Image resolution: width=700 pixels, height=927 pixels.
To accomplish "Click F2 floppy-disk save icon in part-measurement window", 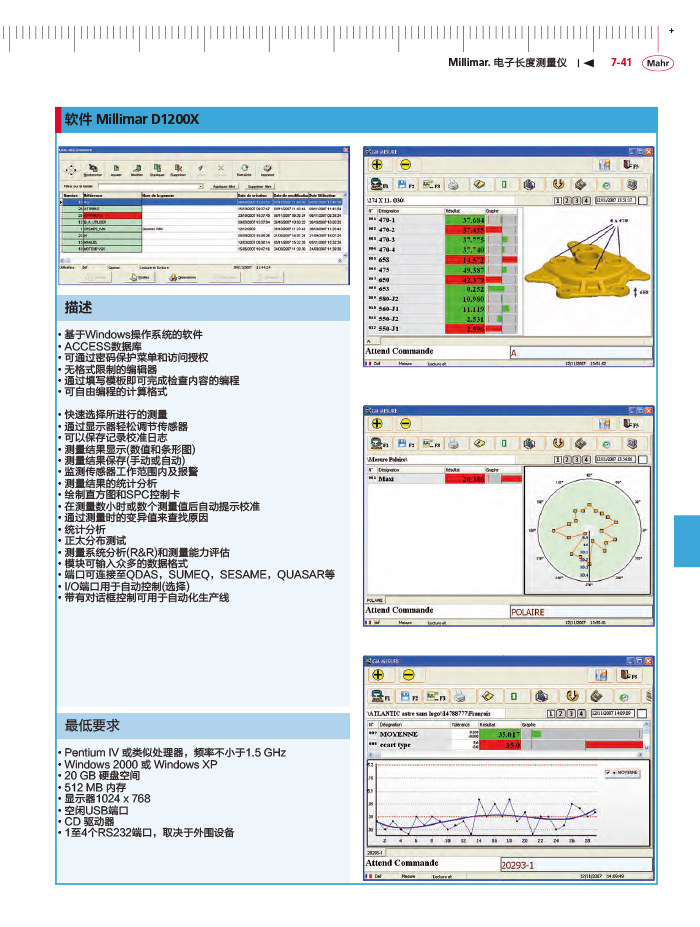I will 405,185.
